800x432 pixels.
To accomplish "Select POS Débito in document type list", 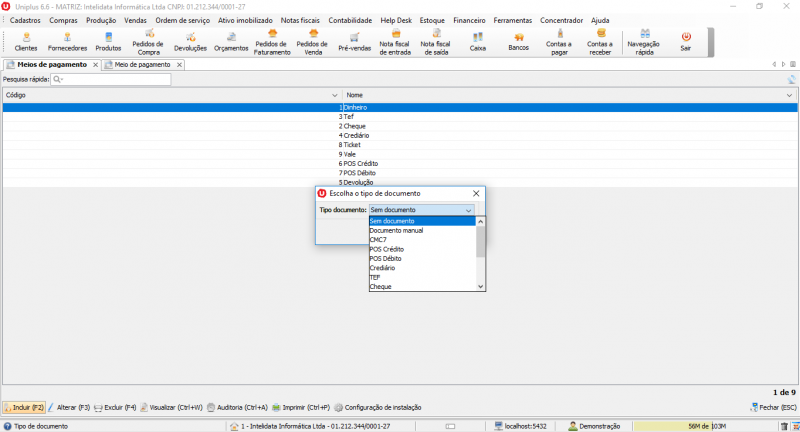I will (422, 259).
